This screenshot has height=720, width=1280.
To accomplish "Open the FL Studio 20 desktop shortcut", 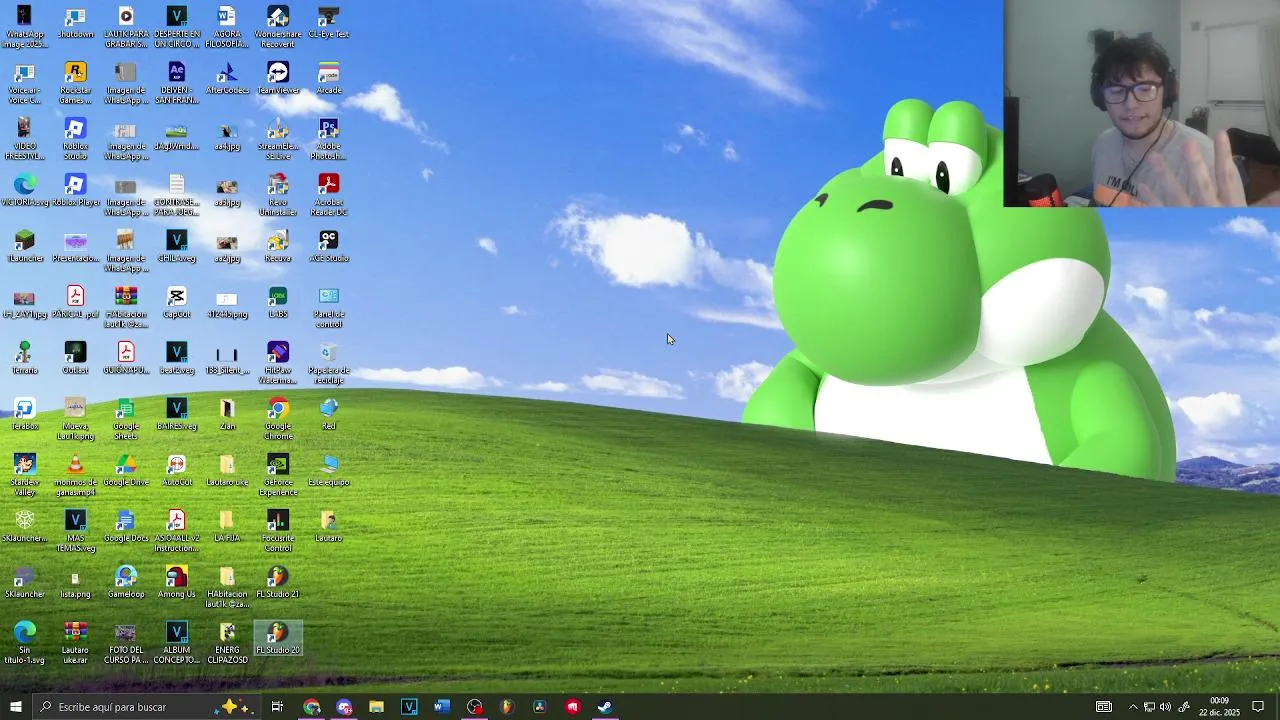I will tap(278, 639).
